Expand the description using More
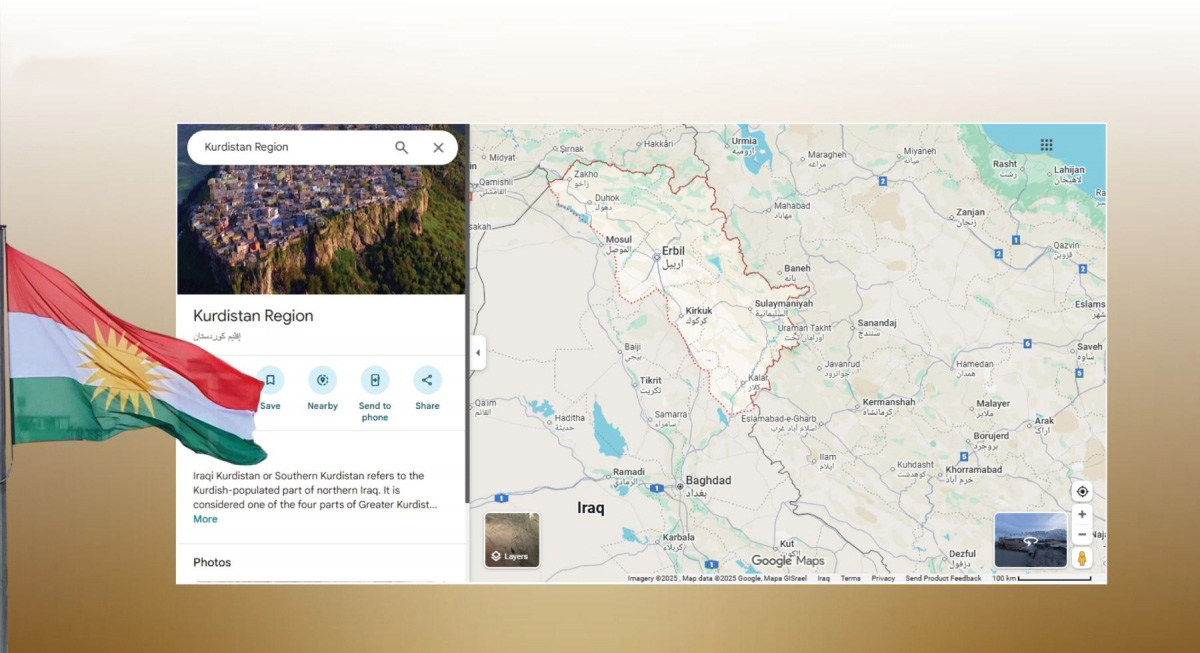This screenshot has width=1200, height=653. tap(205, 519)
